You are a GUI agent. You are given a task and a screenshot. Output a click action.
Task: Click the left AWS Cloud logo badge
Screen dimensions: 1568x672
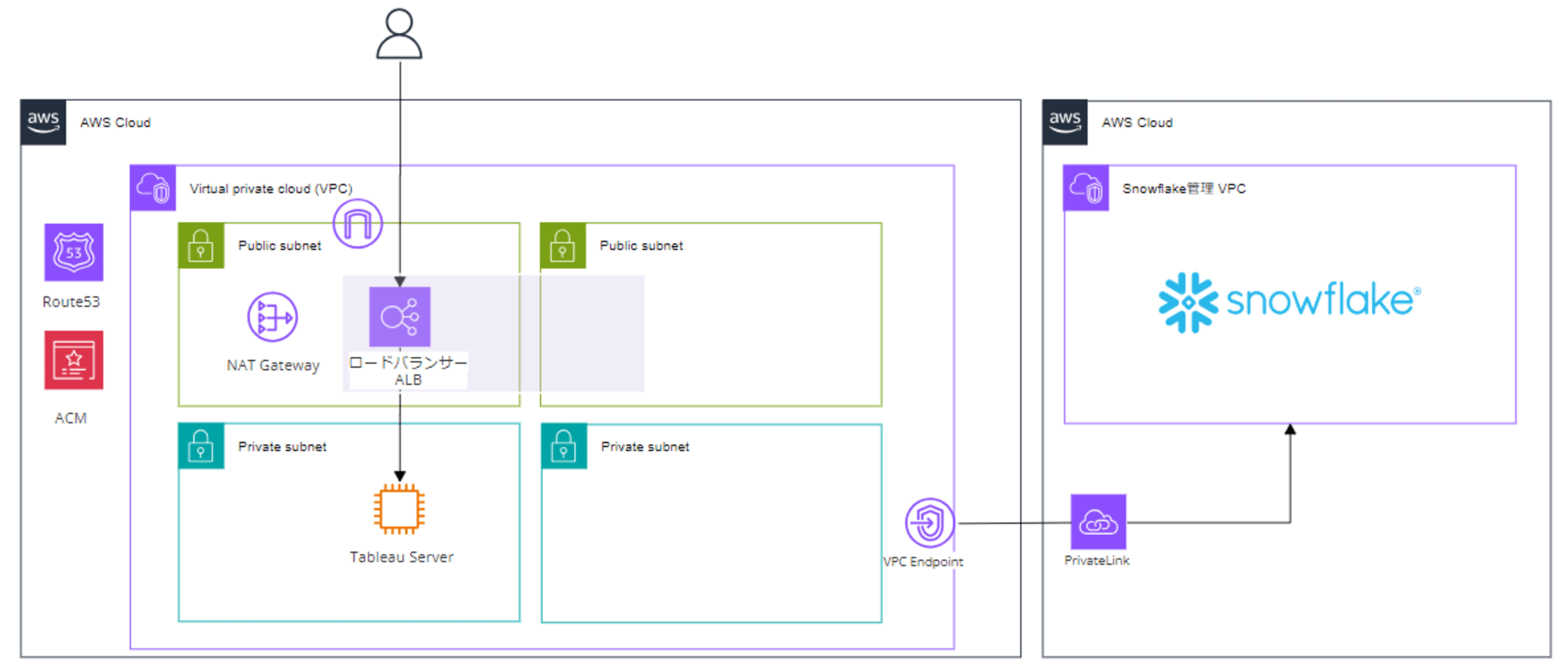(x=43, y=122)
